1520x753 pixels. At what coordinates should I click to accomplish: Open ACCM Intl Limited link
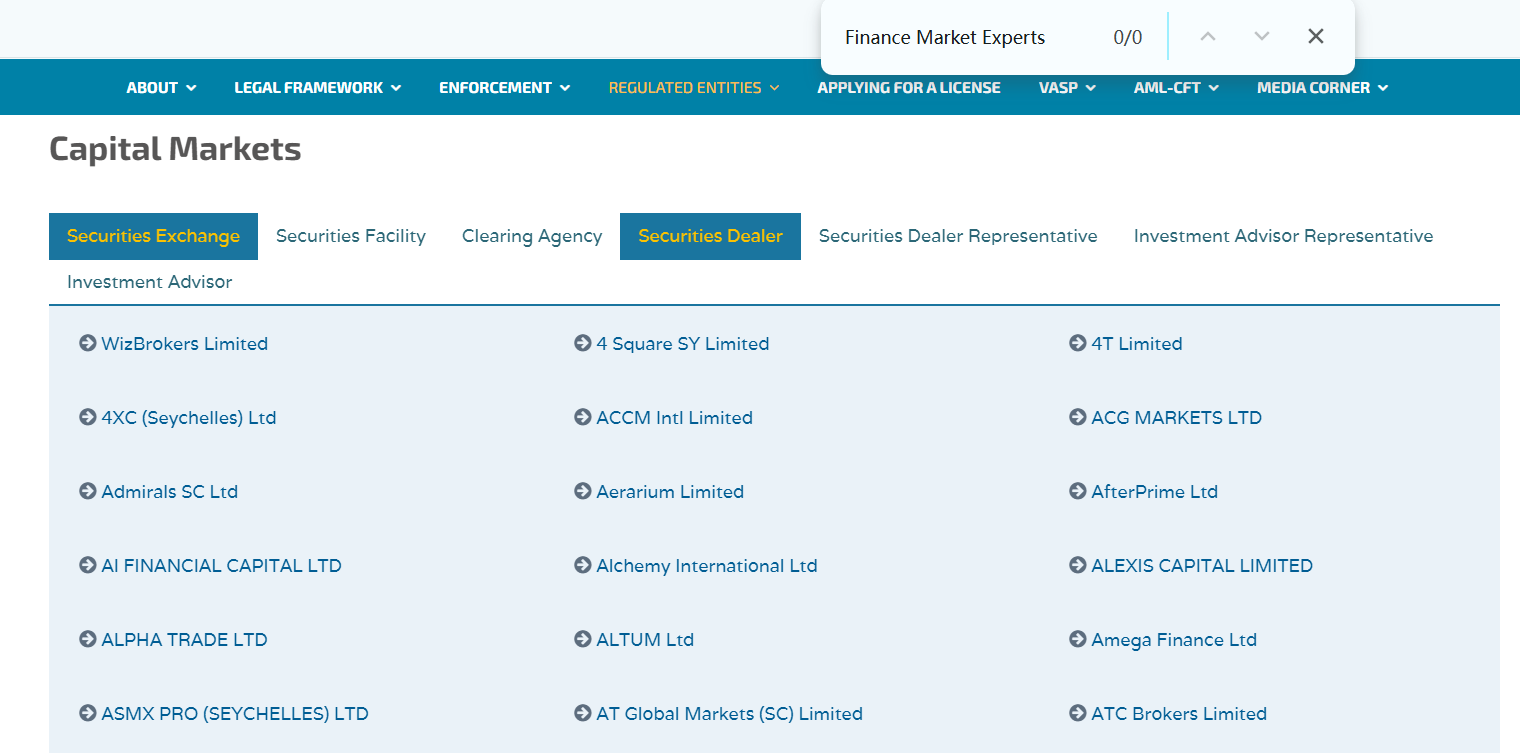[x=675, y=417]
